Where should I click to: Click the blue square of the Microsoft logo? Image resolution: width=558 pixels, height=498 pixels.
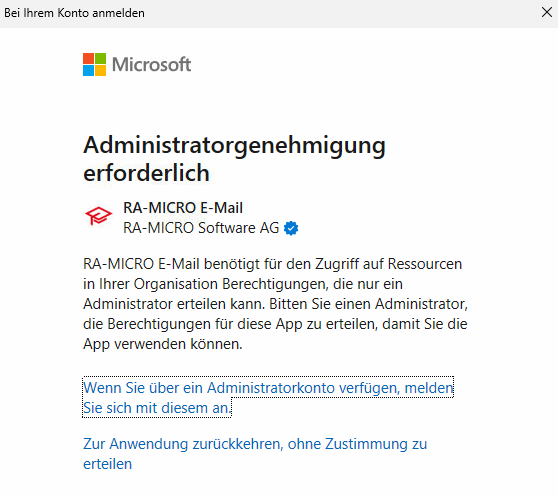pos(88,70)
